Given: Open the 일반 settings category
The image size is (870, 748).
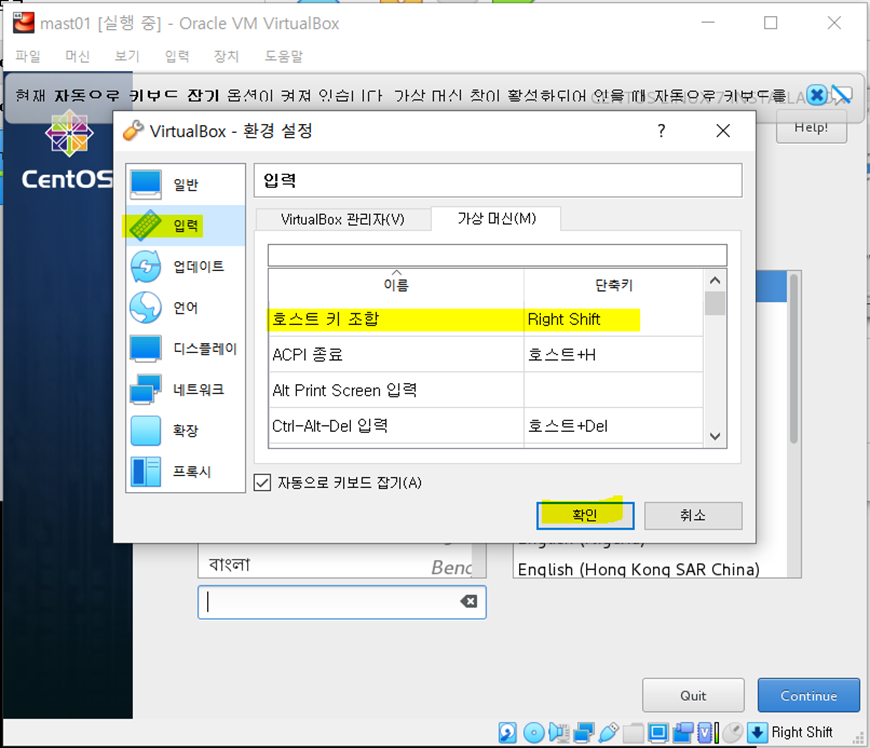Looking at the screenshot, I should pyautogui.click(x=185, y=185).
